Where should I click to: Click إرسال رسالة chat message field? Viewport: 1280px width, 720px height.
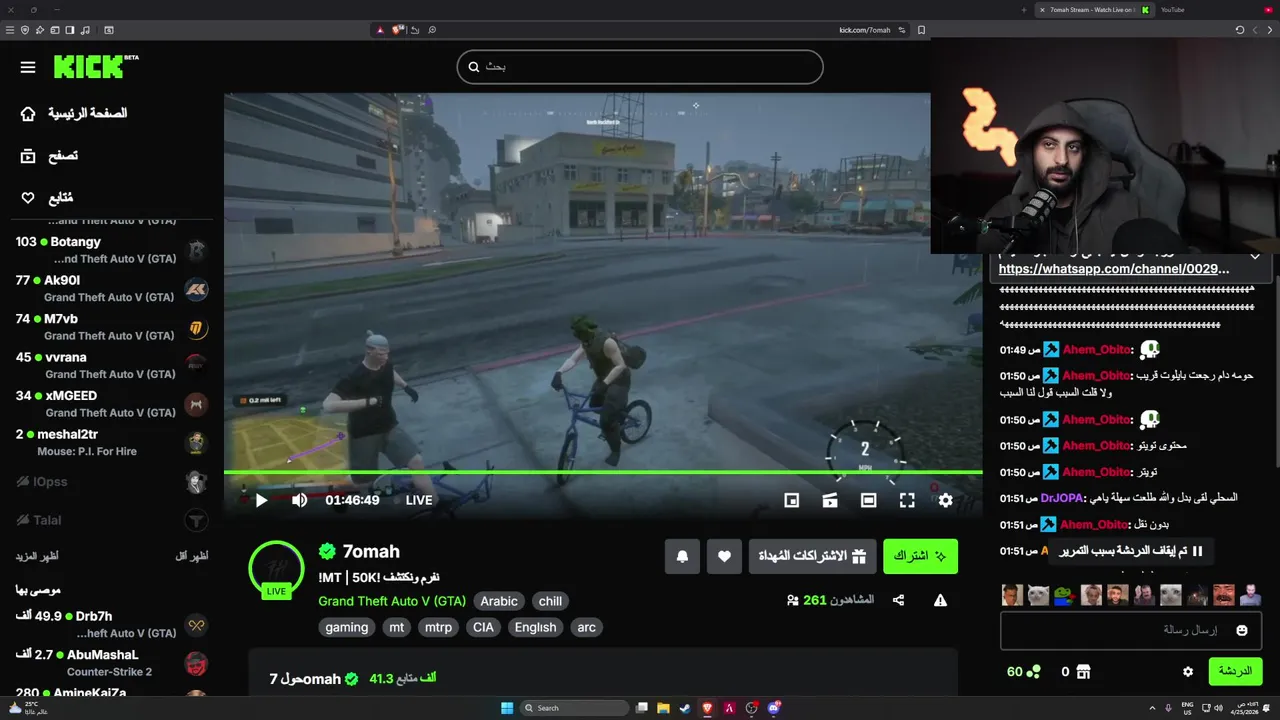(x=1129, y=630)
